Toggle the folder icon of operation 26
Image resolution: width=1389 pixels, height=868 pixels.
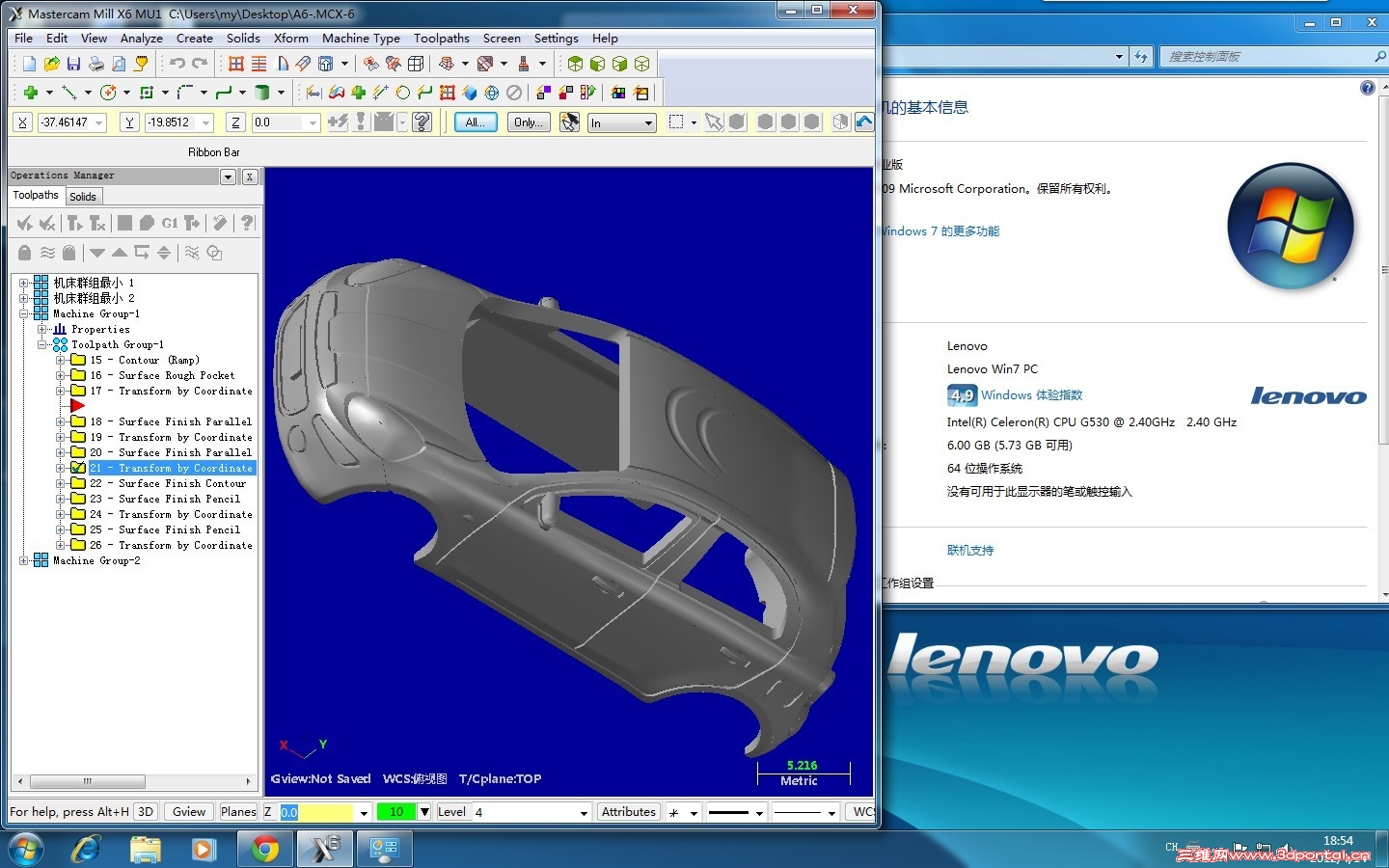coord(78,545)
